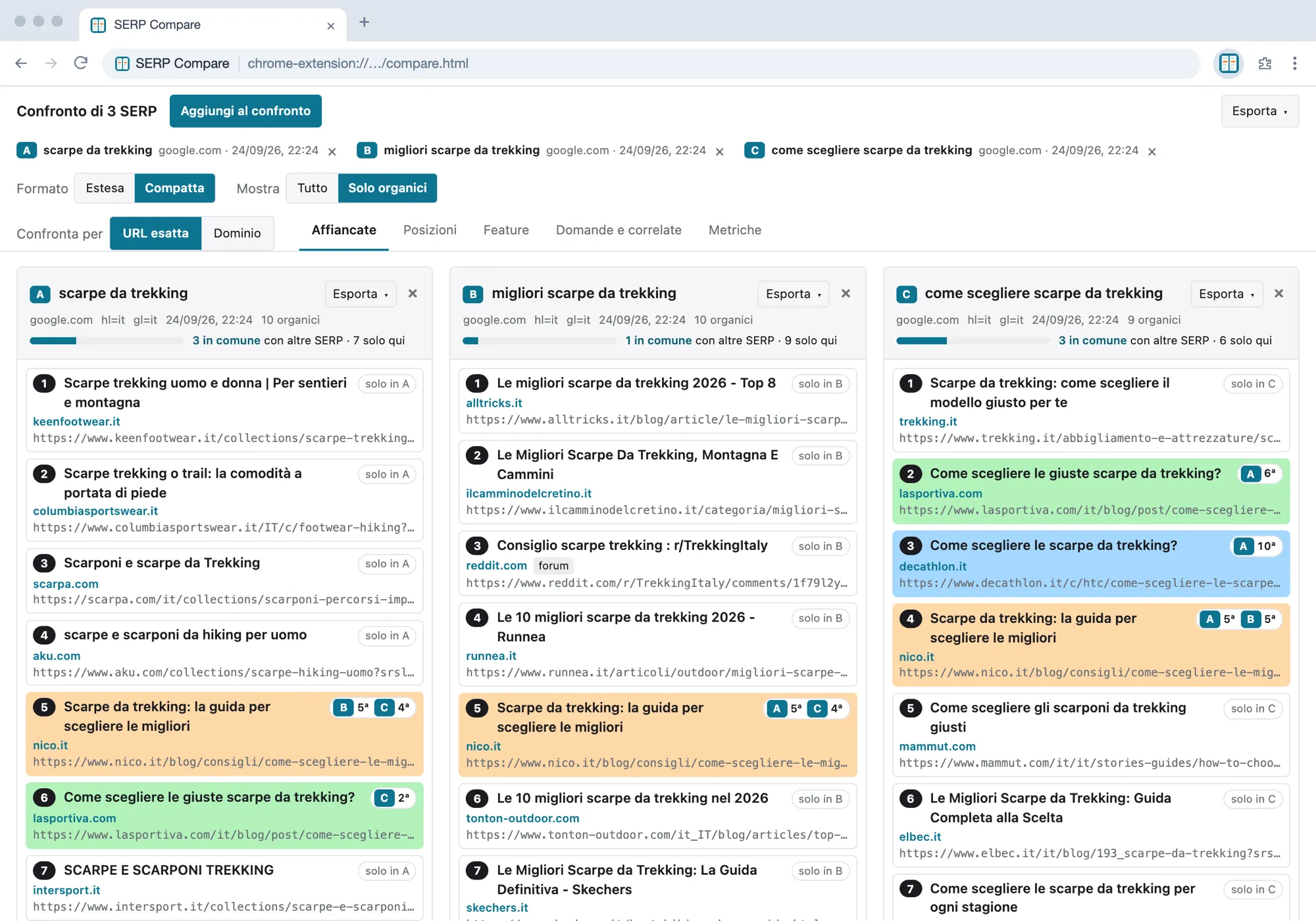
Task: Open the mammut.com result in column C
Action: [937, 747]
